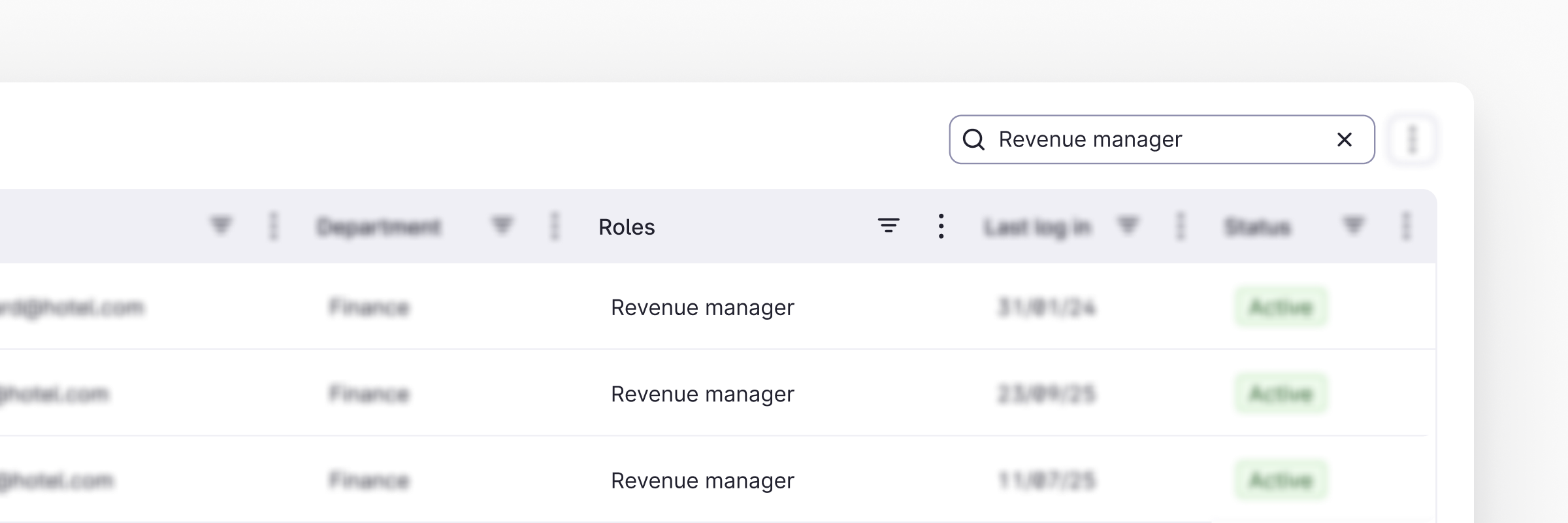Open the leftmost column's kebab menu

pos(274,226)
